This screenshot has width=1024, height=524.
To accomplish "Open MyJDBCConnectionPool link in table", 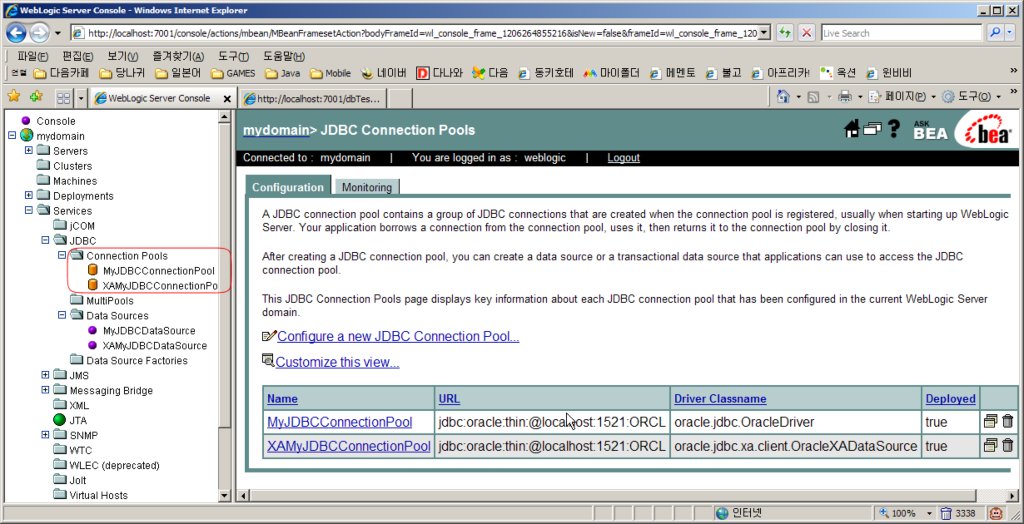I will click(340, 422).
